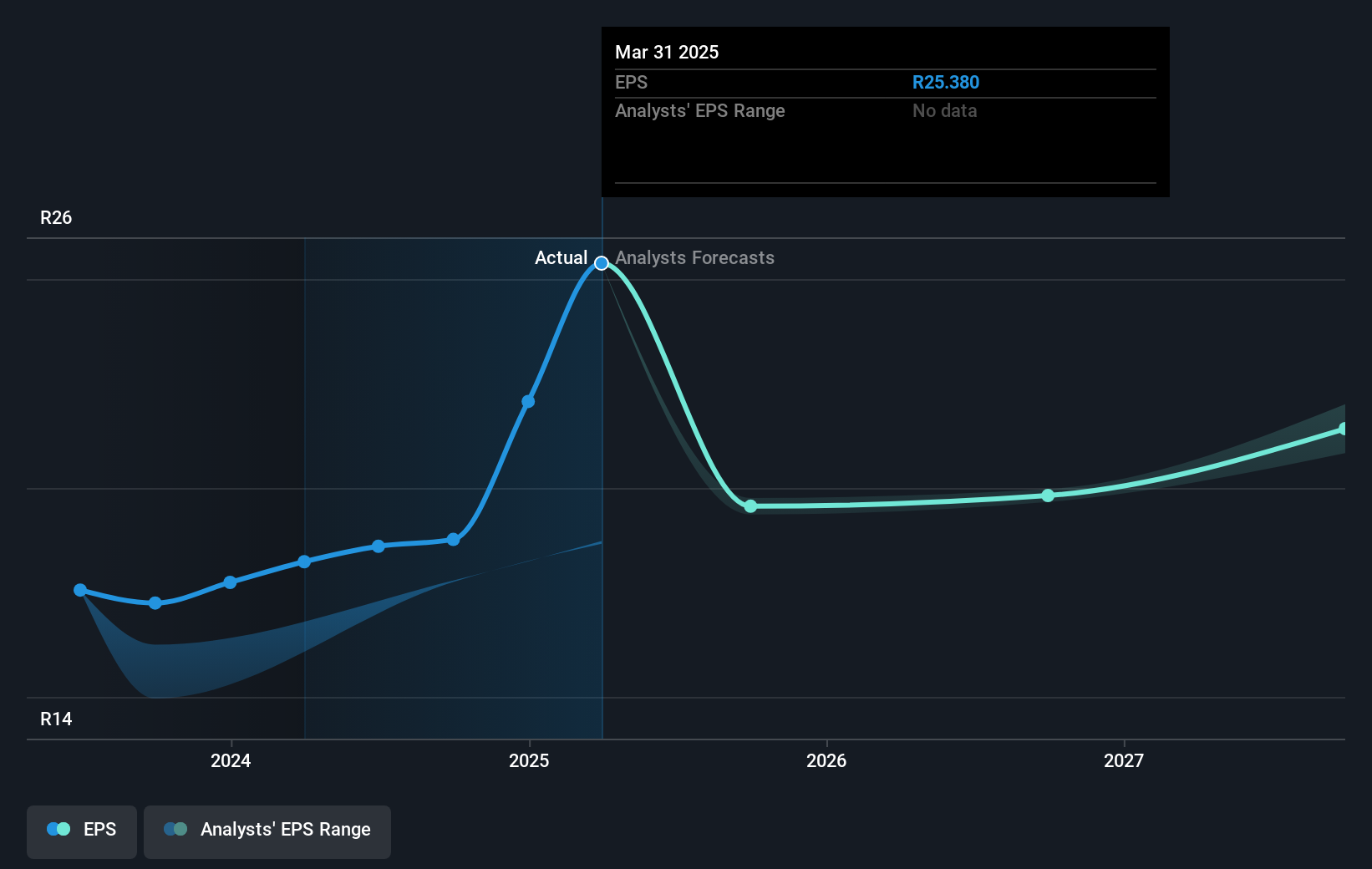Toggle the EPS series visibility
The height and width of the screenshot is (869, 1372).
pyautogui.click(x=81, y=831)
